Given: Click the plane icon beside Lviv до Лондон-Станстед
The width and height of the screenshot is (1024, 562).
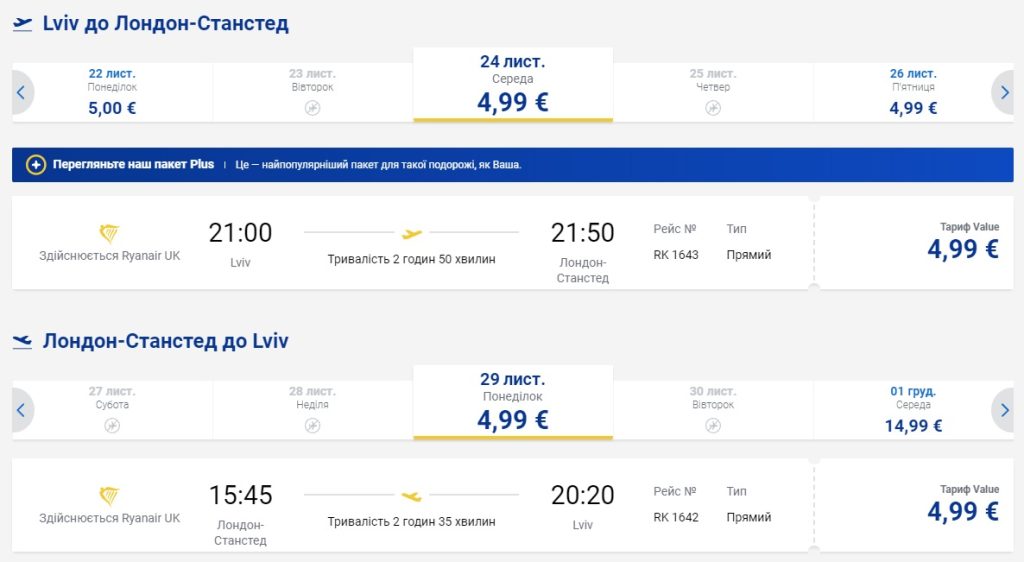Looking at the screenshot, I should point(22,24).
